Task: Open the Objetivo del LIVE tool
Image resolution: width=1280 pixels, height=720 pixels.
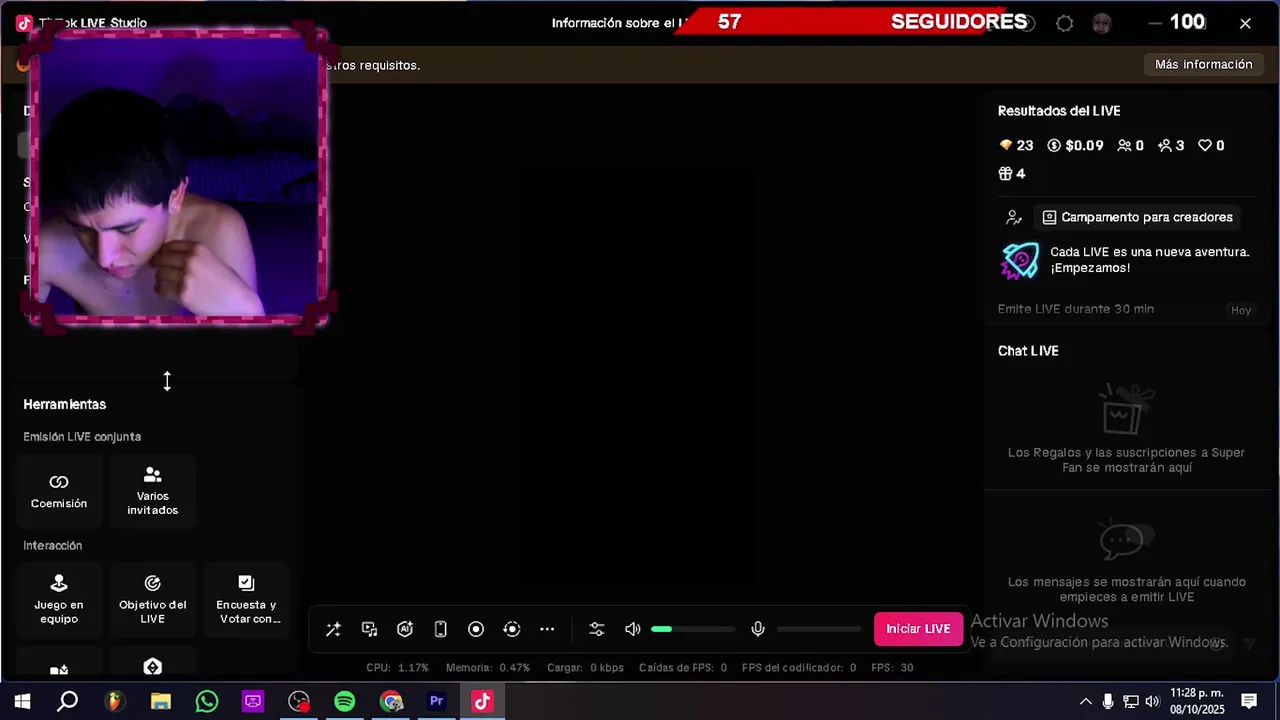Action: 152,599
